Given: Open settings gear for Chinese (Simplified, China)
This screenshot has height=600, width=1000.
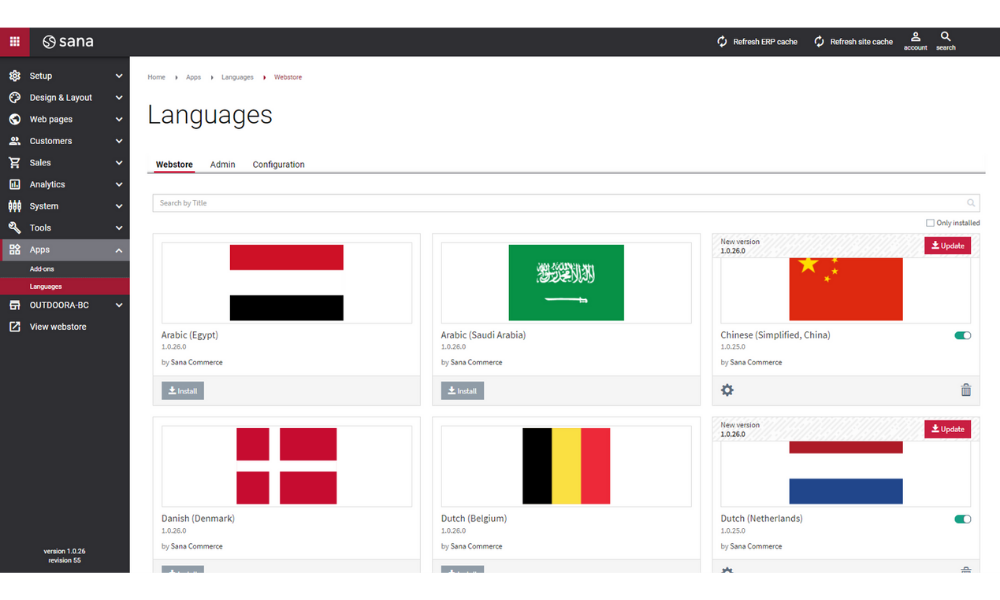Looking at the screenshot, I should (x=727, y=390).
